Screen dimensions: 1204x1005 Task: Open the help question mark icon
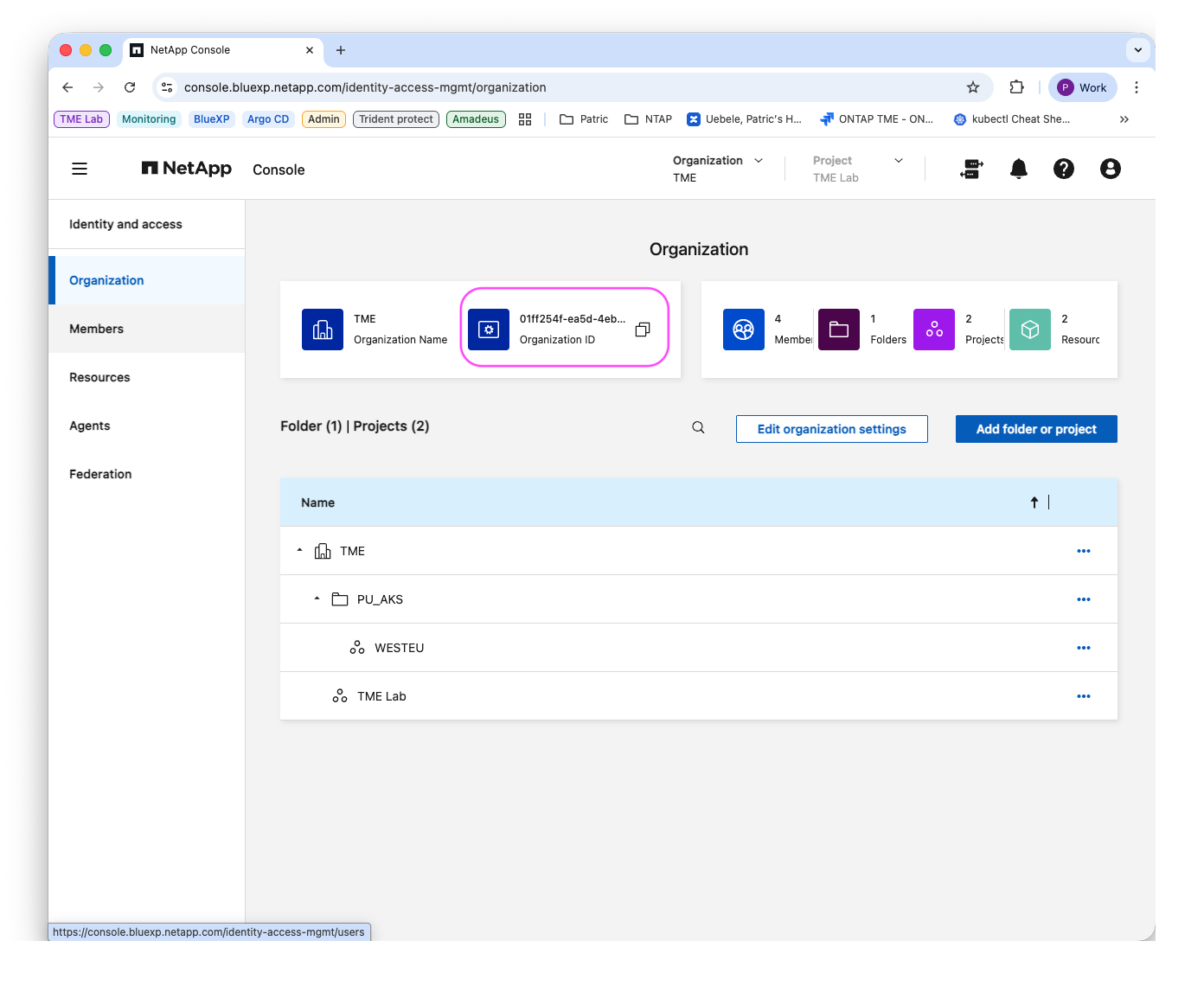click(x=1064, y=169)
